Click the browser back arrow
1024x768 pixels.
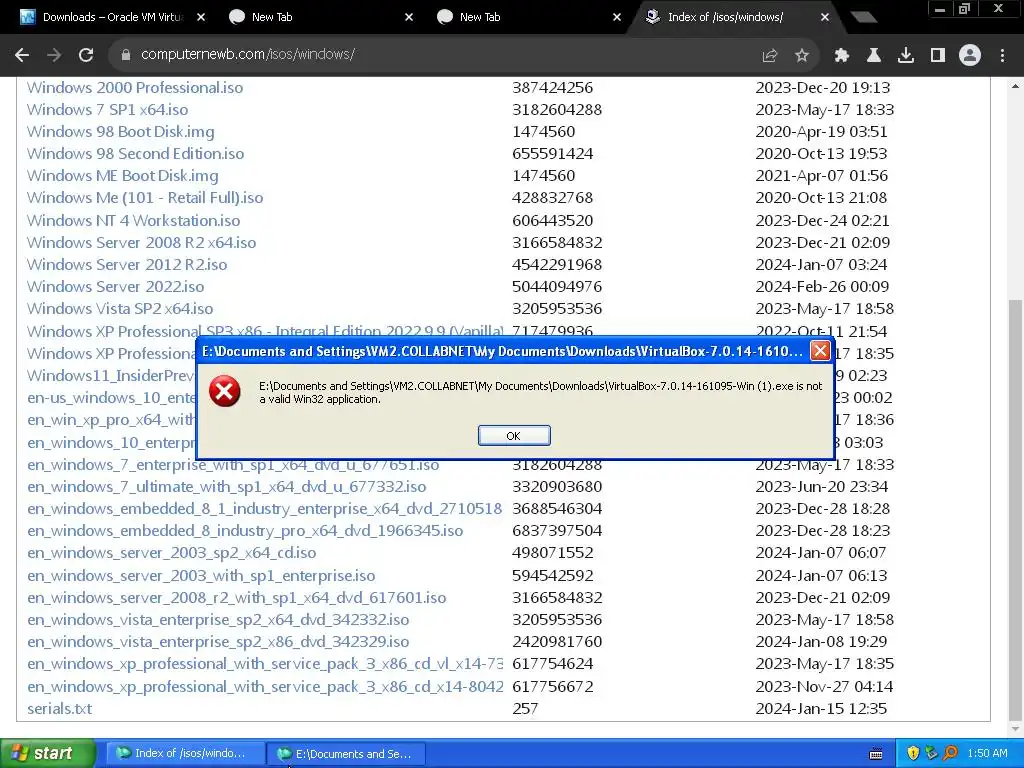22,55
